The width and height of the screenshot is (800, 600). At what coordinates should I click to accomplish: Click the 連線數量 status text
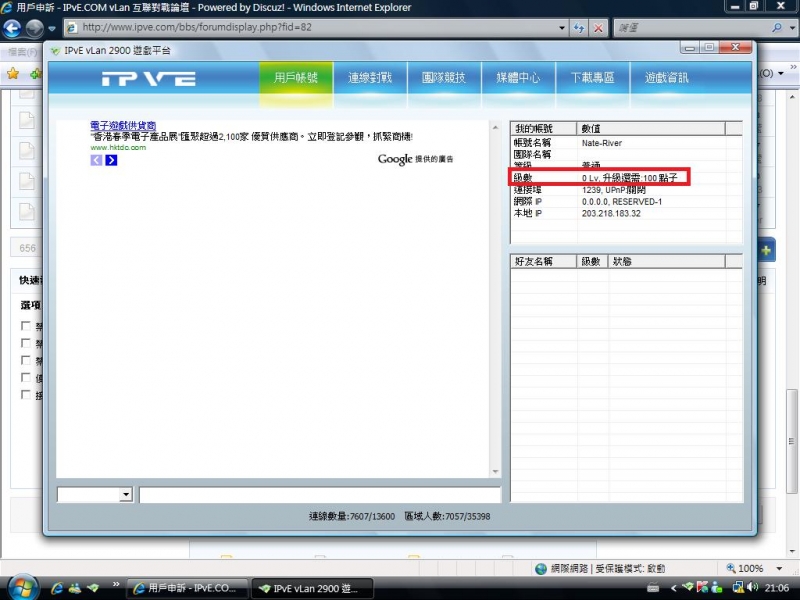[x=352, y=516]
